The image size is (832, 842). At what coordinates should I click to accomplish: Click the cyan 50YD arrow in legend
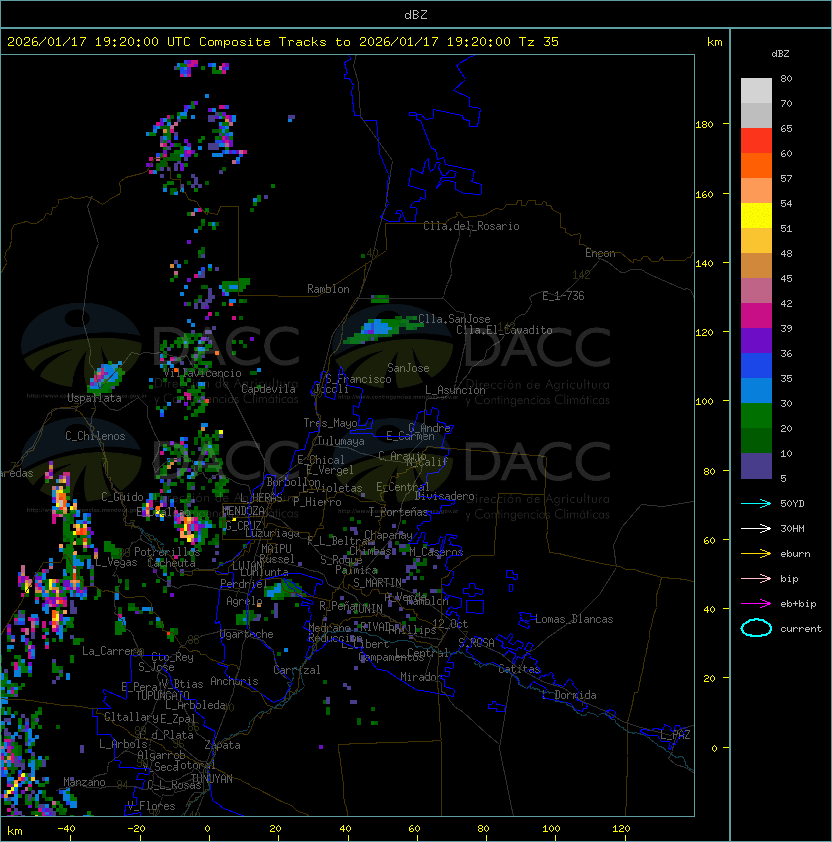(x=756, y=504)
